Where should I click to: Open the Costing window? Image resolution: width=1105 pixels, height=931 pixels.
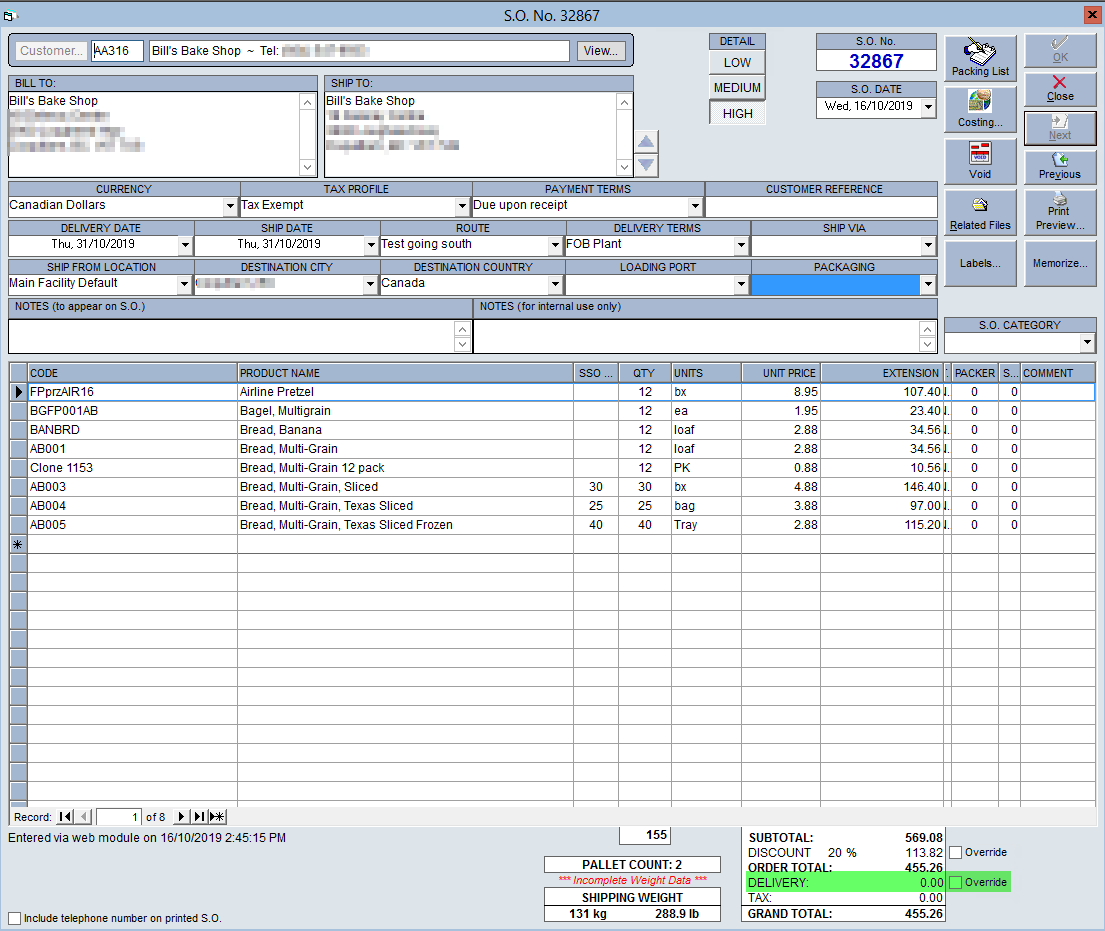point(980,109)
